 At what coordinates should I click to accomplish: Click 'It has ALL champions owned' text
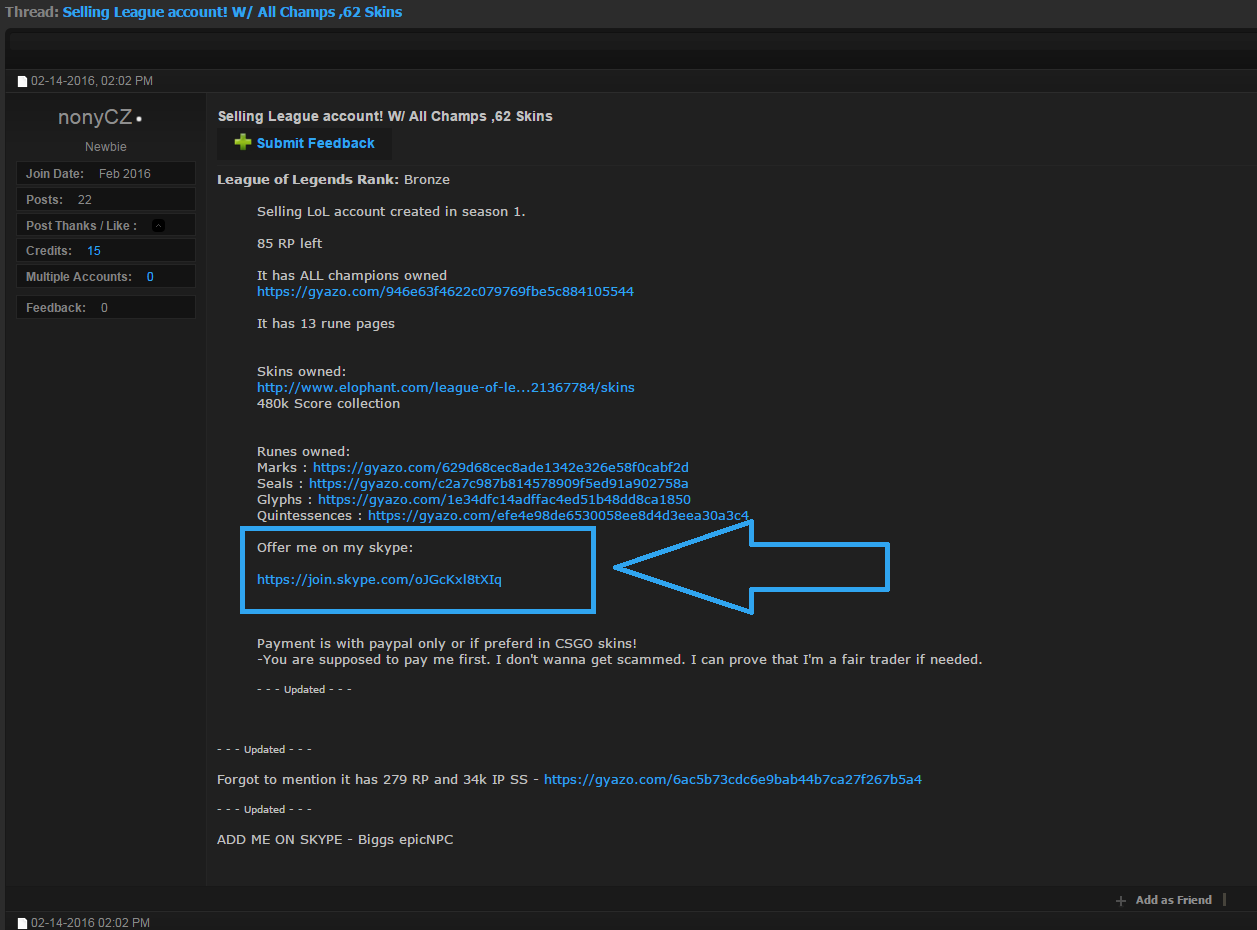point(352,276)
